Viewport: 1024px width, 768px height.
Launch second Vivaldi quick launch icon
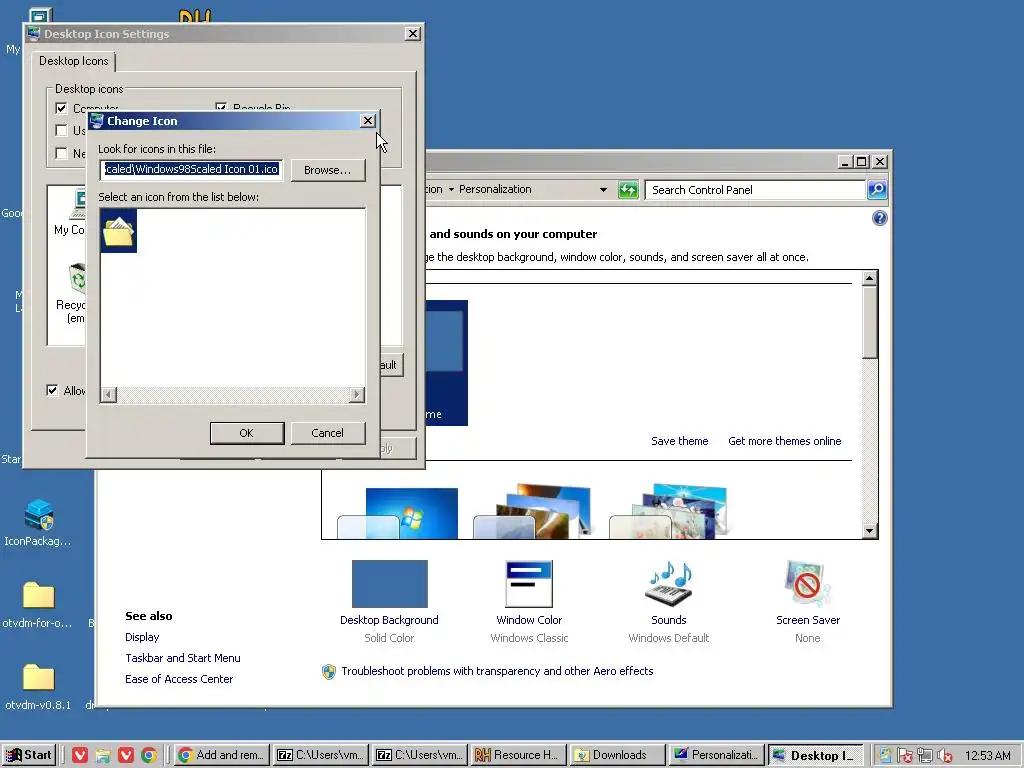coord(125,755)
